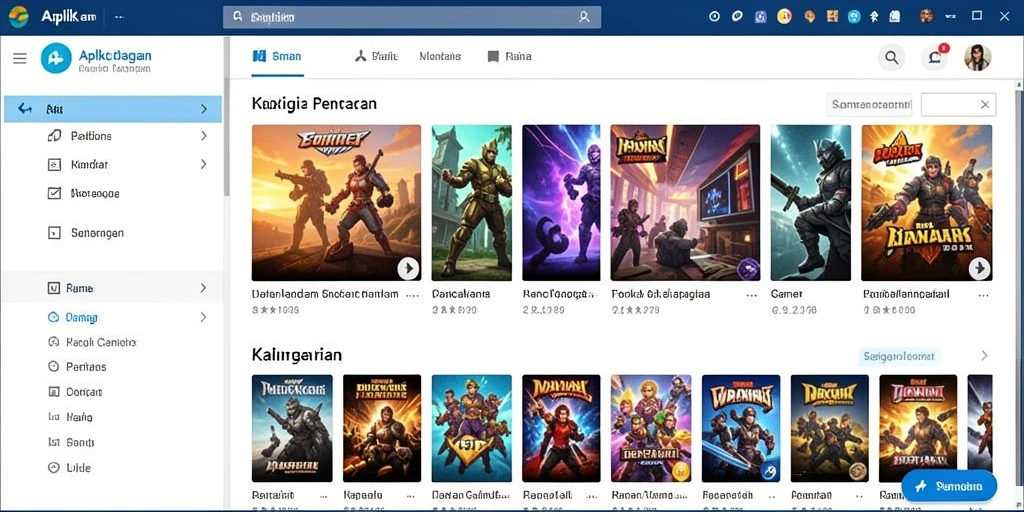This screenshot has height=512, width=1024.
Task: Switch to the Sfarite tab
Action: point(376,56)
